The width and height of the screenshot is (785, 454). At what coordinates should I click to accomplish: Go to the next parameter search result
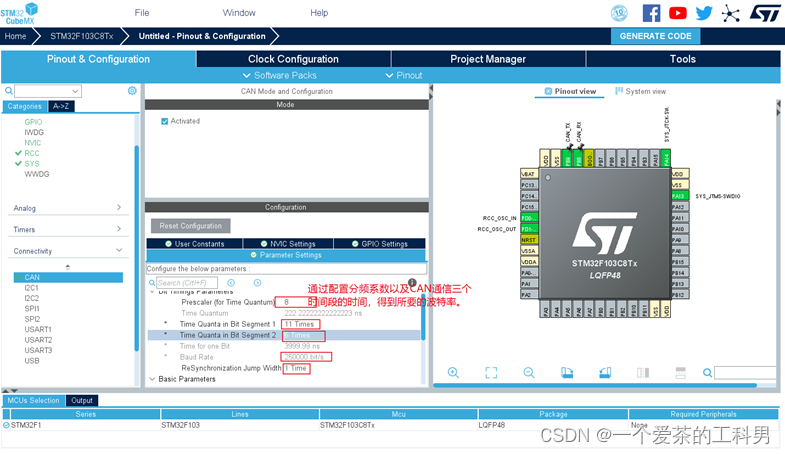click(257, 283)
